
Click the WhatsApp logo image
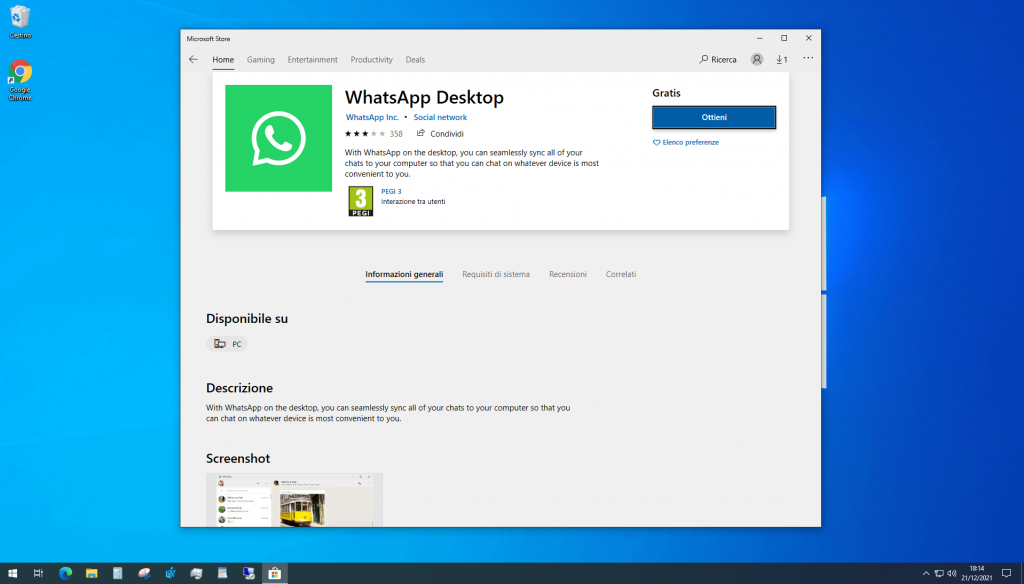tap(278, 138)
